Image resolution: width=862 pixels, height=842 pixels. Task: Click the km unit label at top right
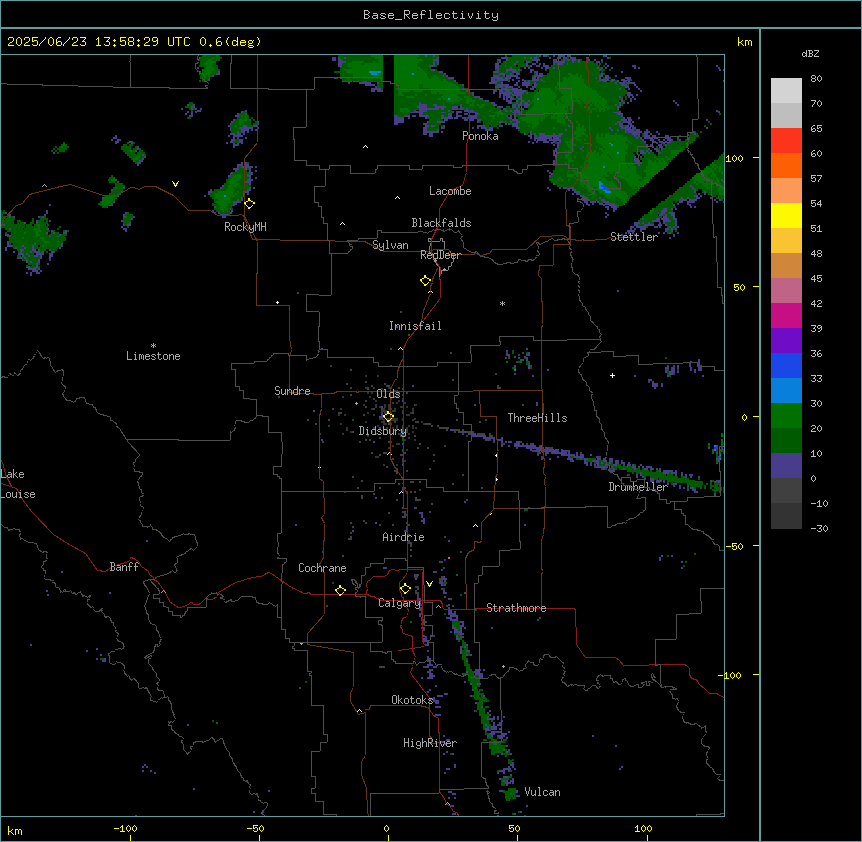(744, 42)
